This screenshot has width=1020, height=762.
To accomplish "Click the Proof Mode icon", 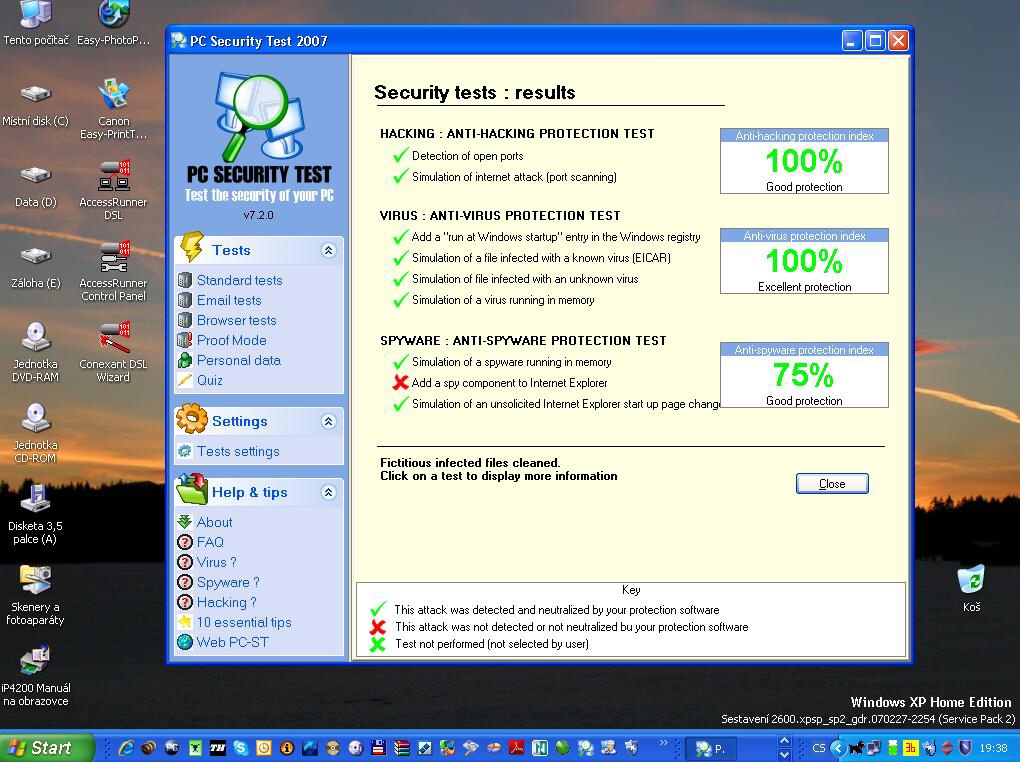I will tap(185, 340).
